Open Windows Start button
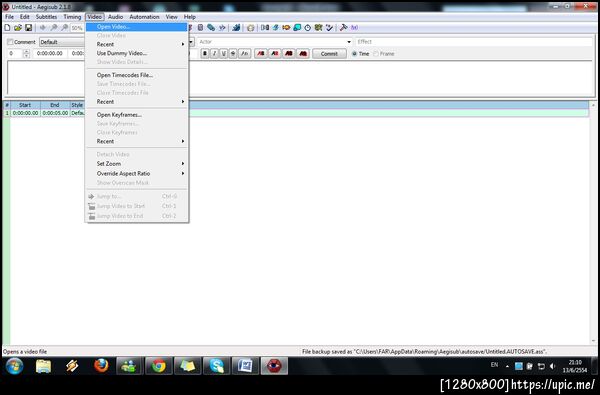This screenshot has height=395, width=600. point(15,366)
